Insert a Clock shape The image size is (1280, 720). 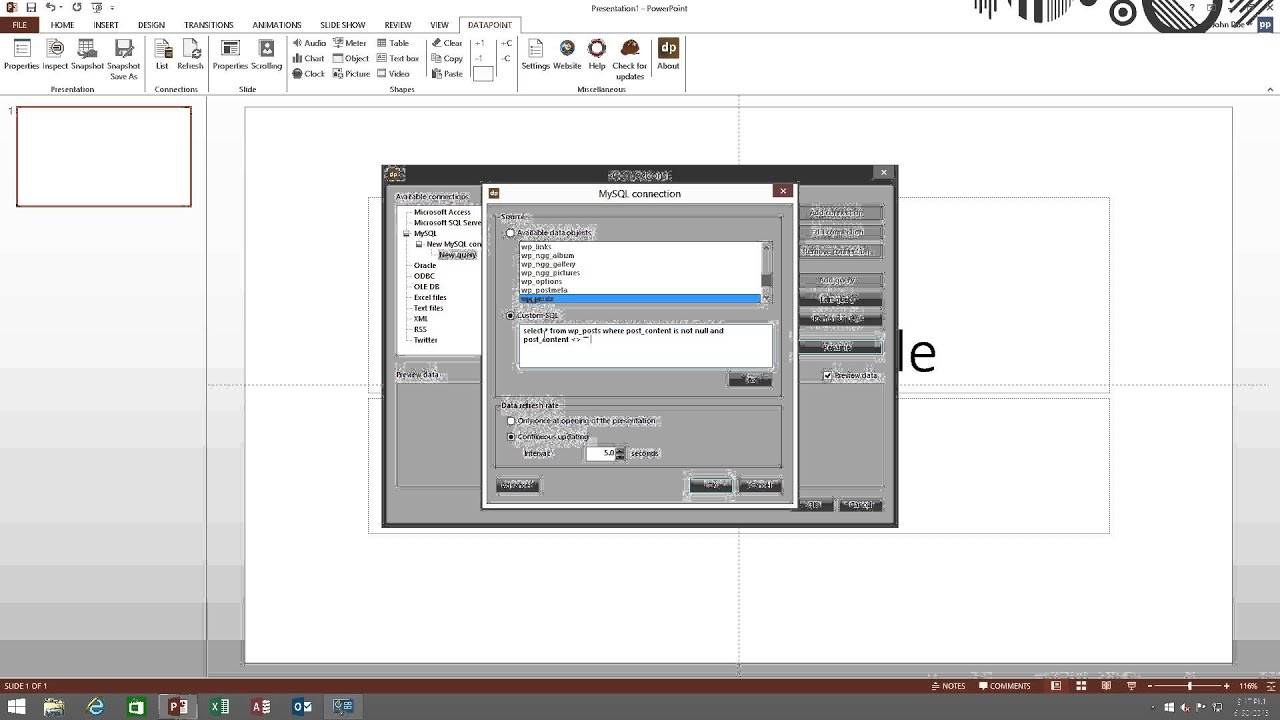tap(309, 74)
